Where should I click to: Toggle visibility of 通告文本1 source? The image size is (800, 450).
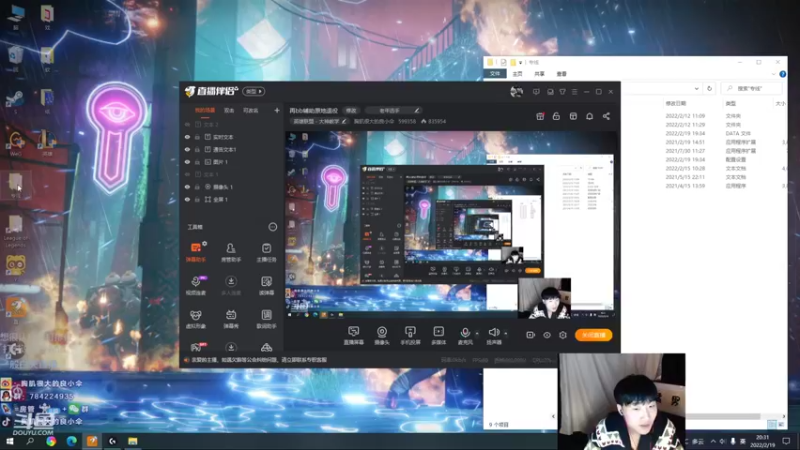(x=187, y=149)
